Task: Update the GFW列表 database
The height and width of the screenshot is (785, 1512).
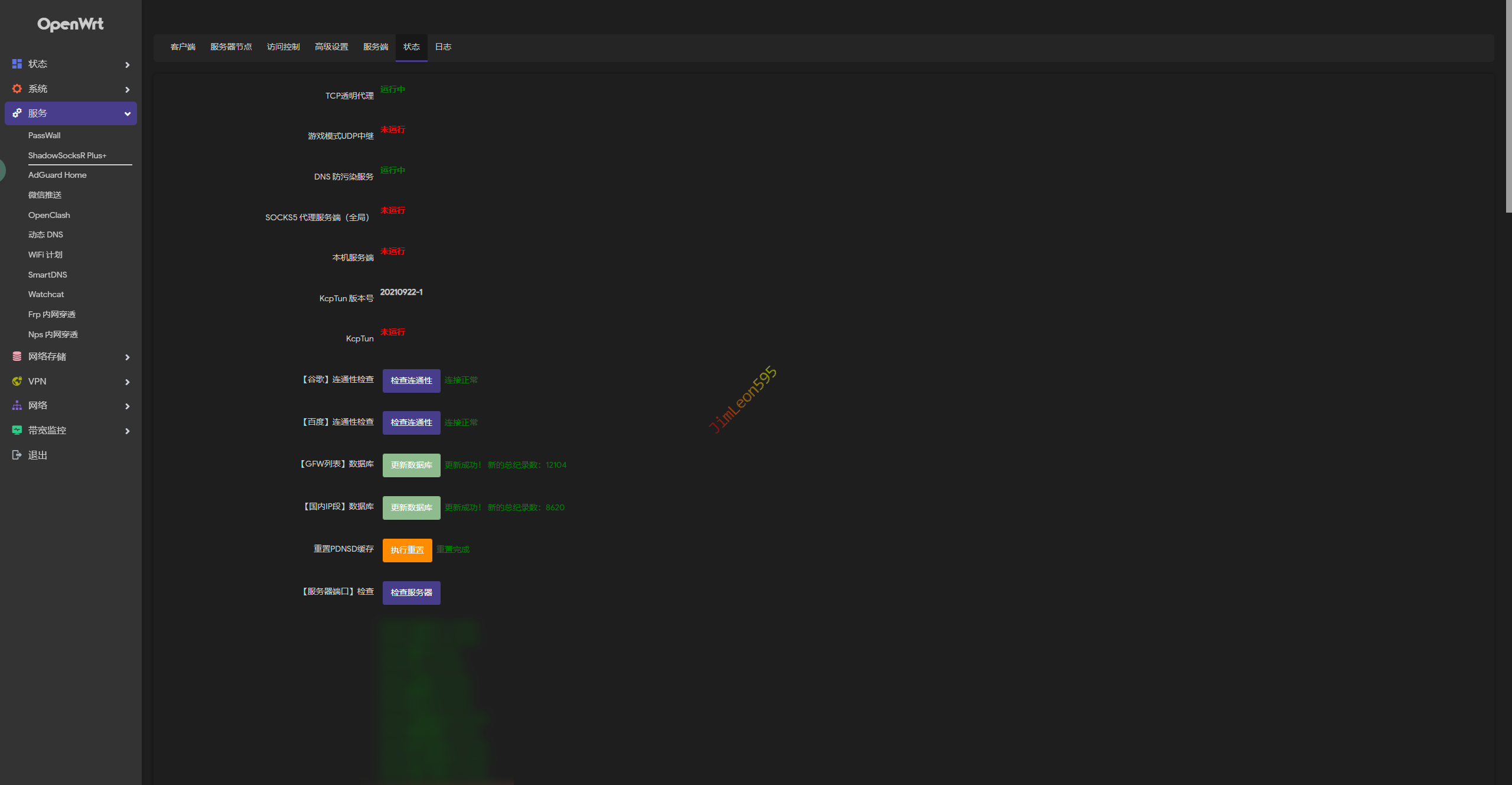Action: click(x=411, y=465)
